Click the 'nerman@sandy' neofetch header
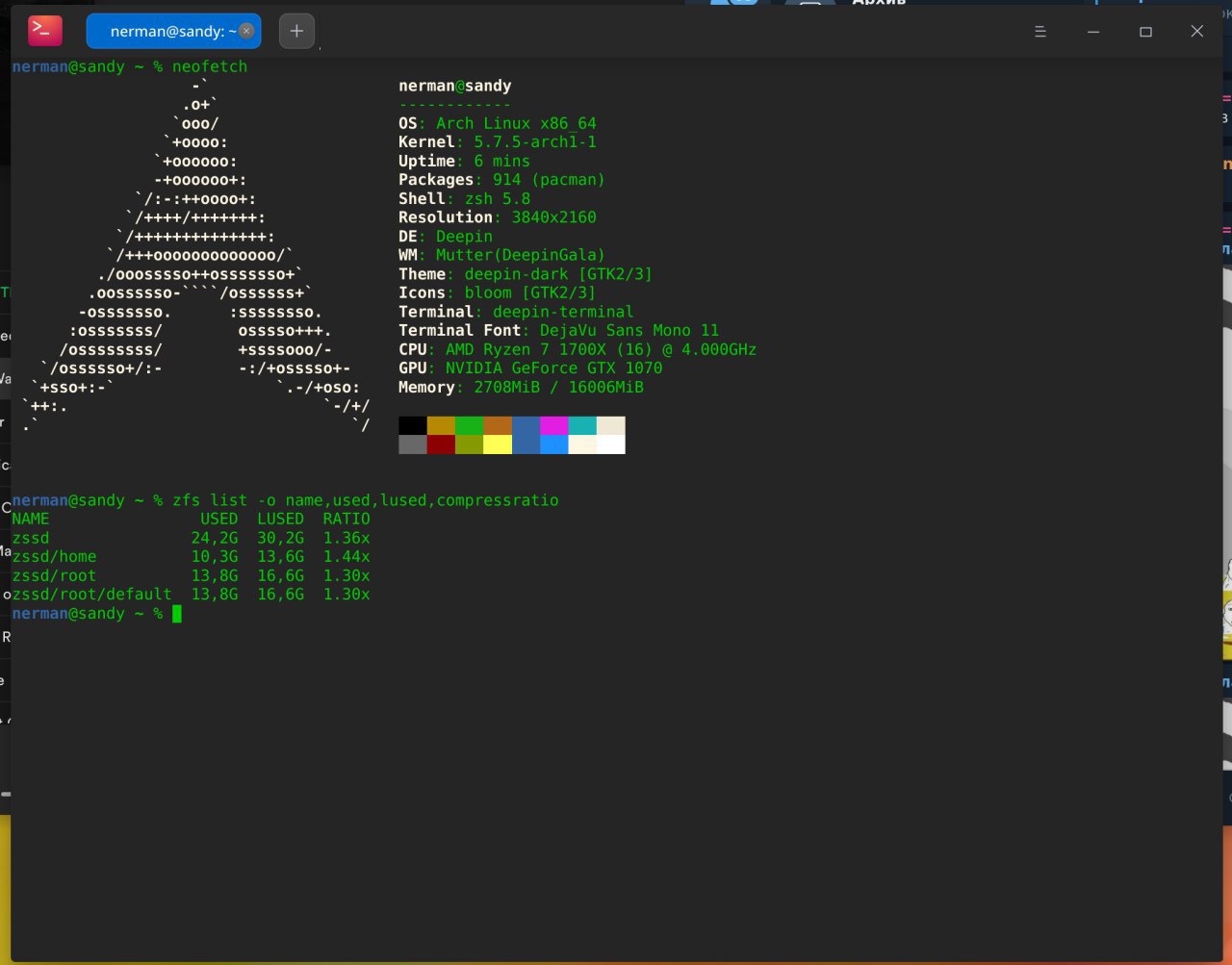Image resolution: width=1232 pixels, height=965 pixels. coord(455,86)
